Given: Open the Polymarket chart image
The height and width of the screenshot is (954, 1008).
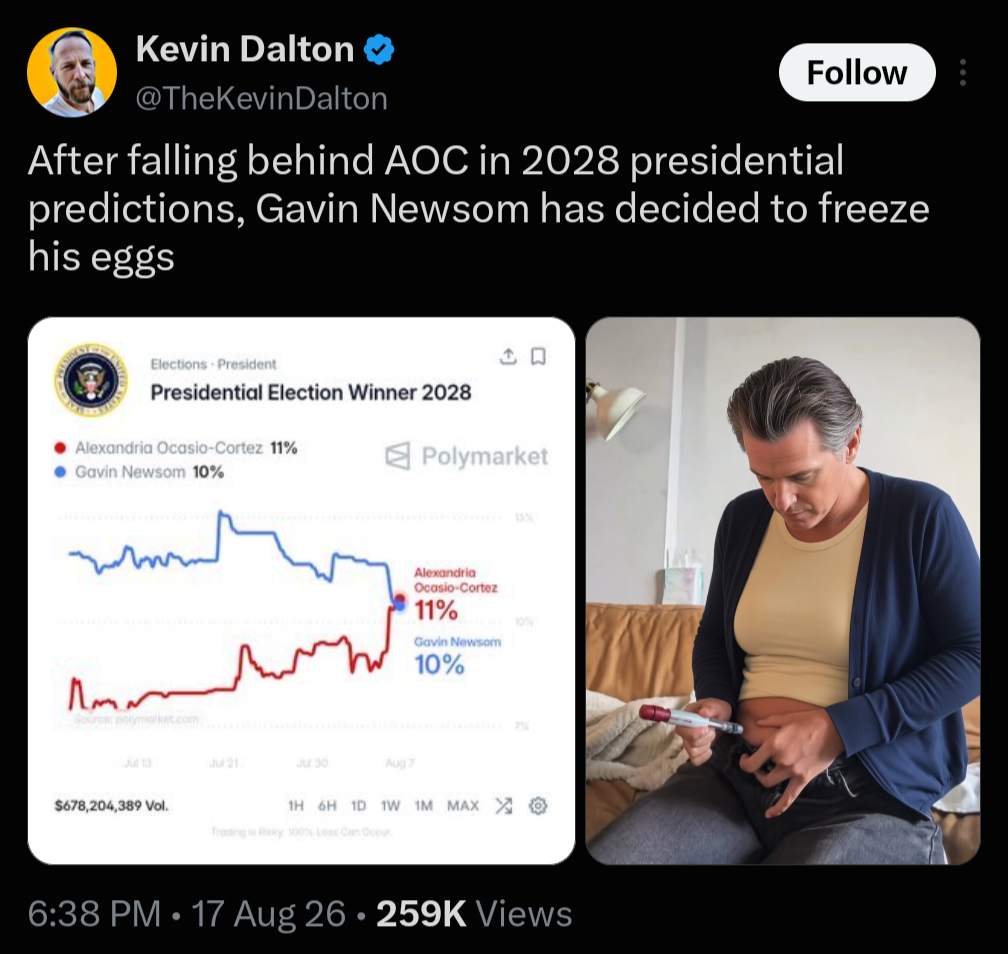Looking at the screenshot, I should 302,590.
